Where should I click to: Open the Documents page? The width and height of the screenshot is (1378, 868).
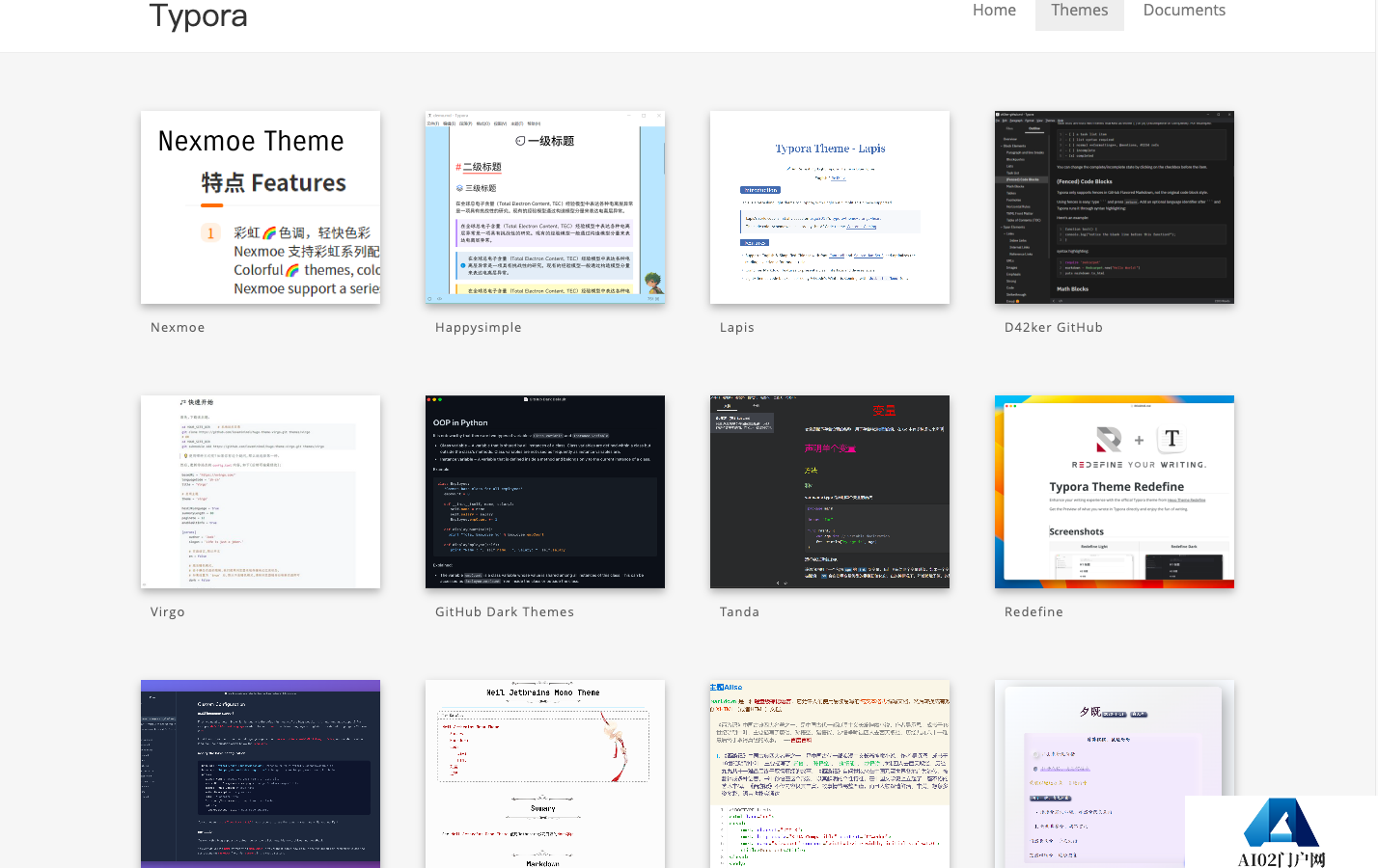(x=1184, y=11)
